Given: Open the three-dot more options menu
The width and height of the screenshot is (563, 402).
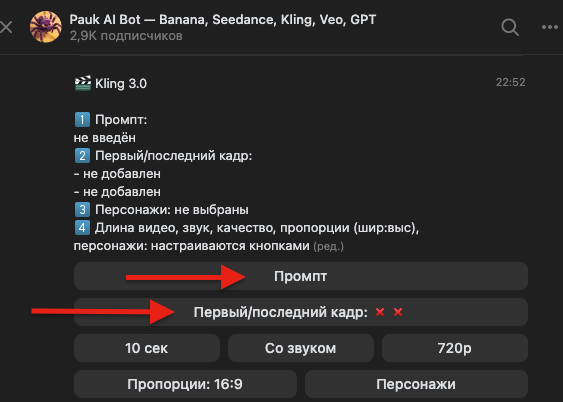Looking at the screenshot, I should pyautogui.click(x=550, y=27).
